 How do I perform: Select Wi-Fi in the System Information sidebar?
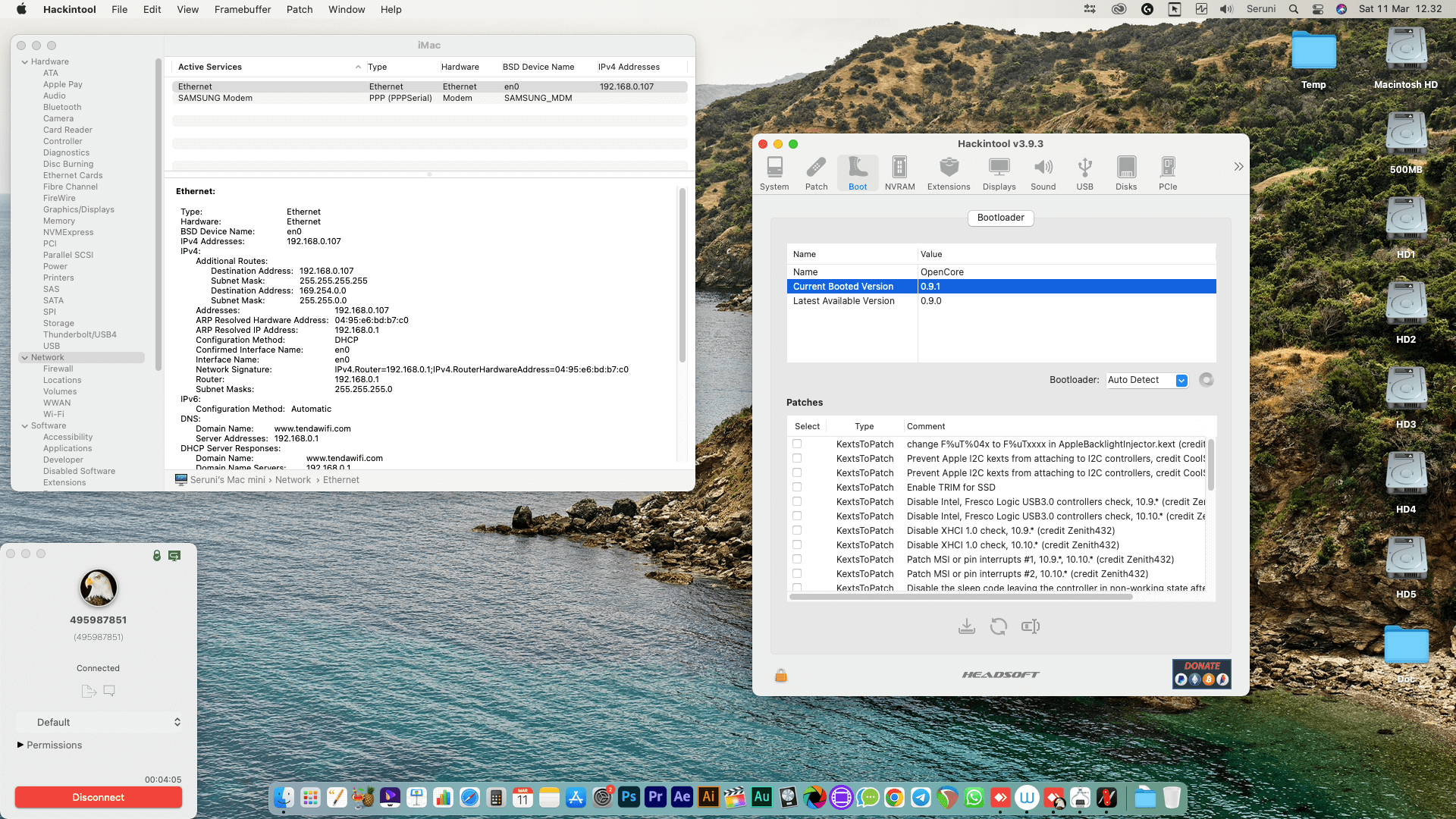click(54, 414)
